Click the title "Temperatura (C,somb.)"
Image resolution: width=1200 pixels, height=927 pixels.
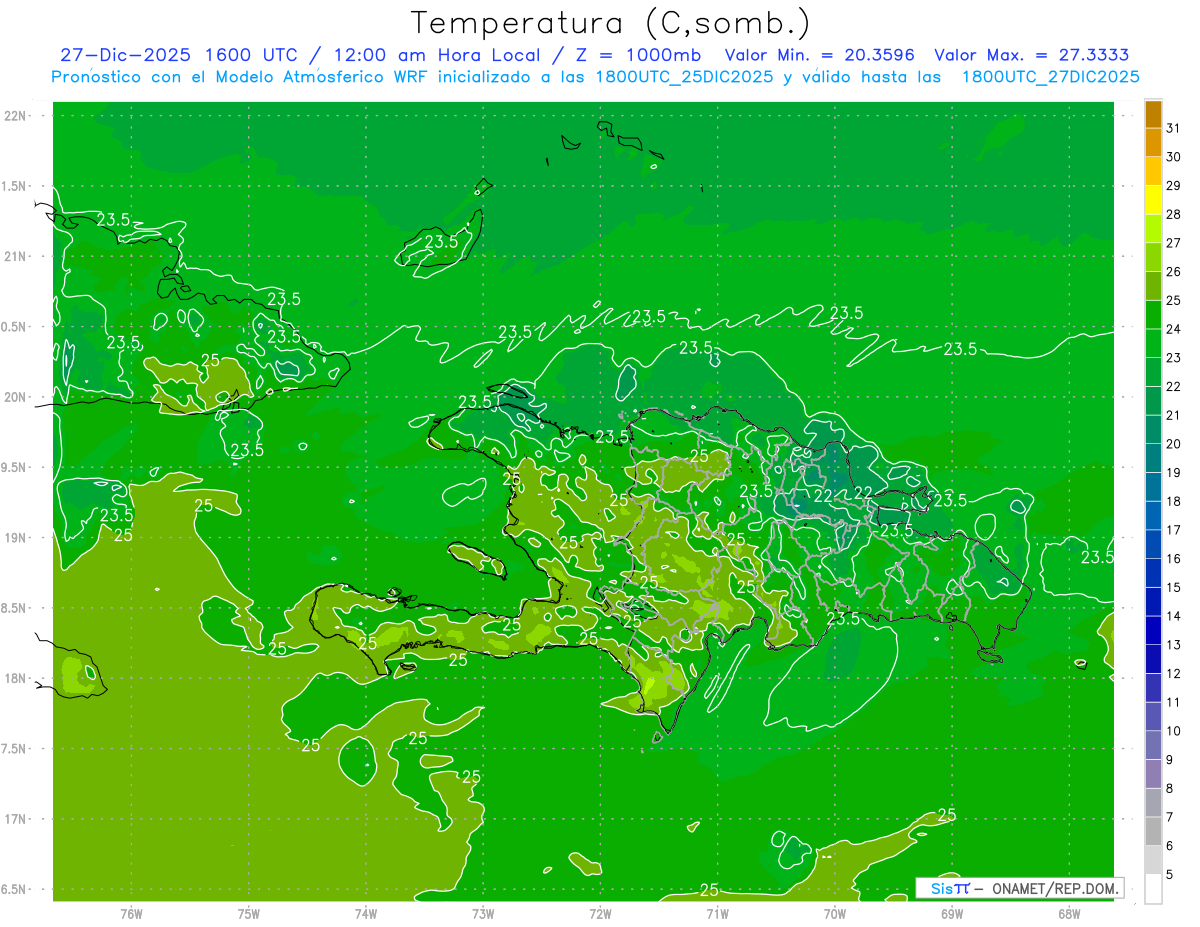tap(611, 24)
